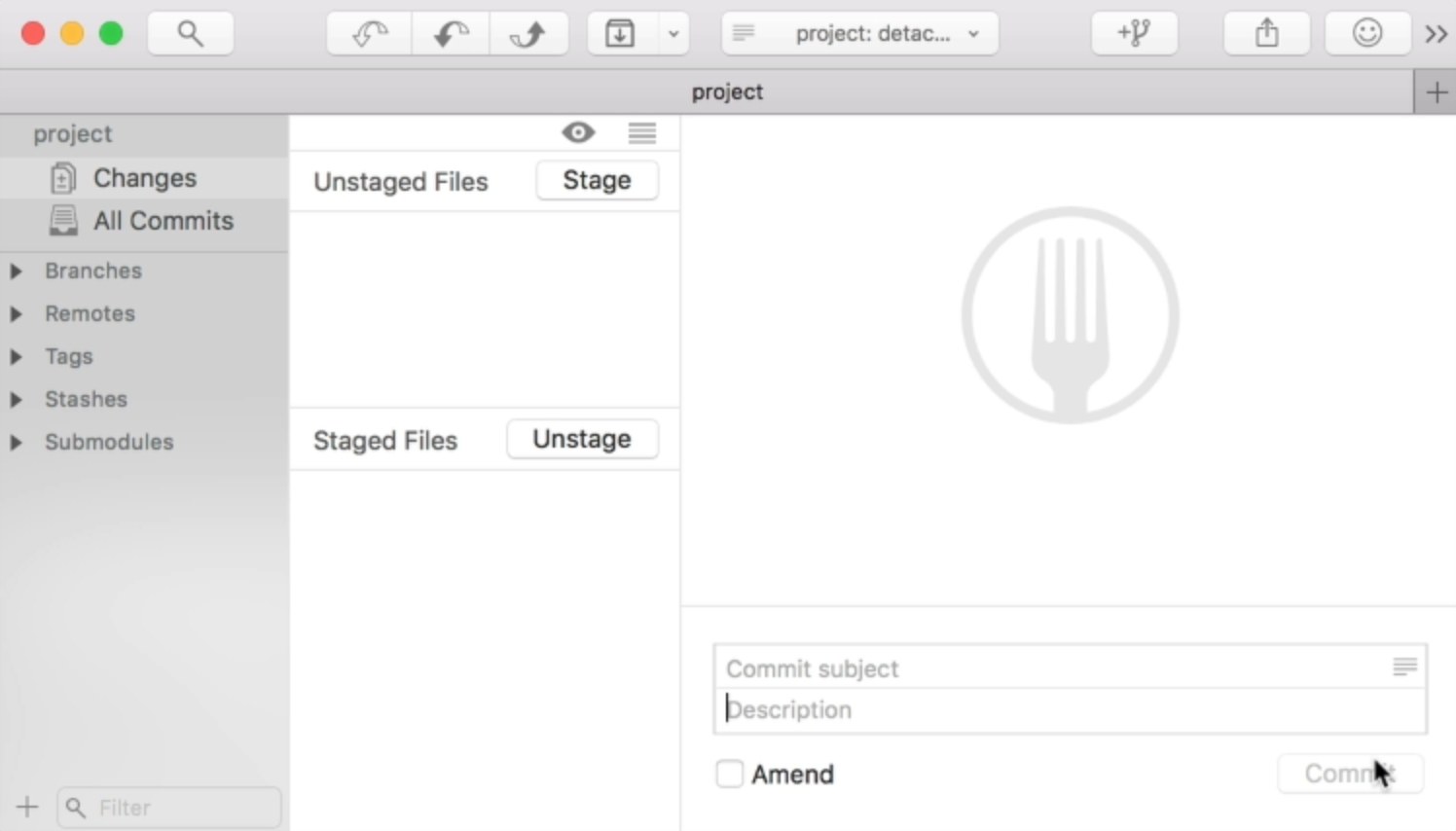
Task: Open the project branch selector dropdown
Action: 860,34
